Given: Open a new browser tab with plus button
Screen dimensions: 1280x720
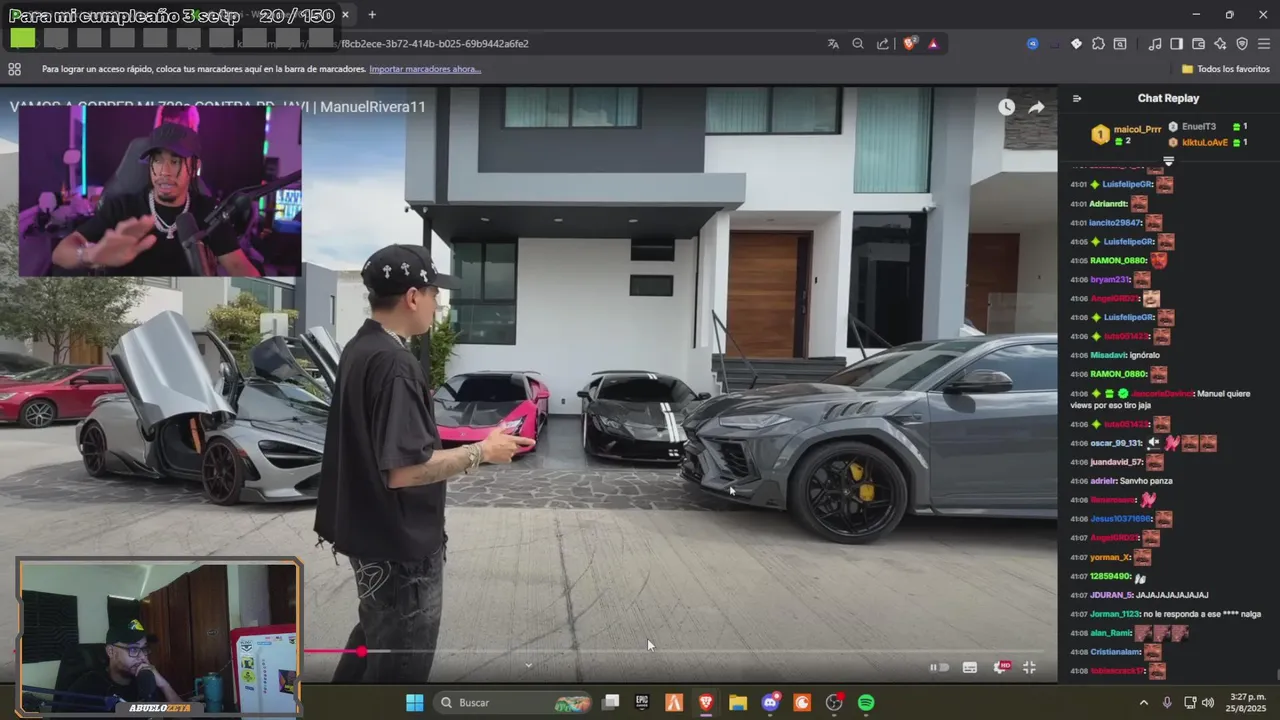Looking at the screenshot, I should pos(372,15).
